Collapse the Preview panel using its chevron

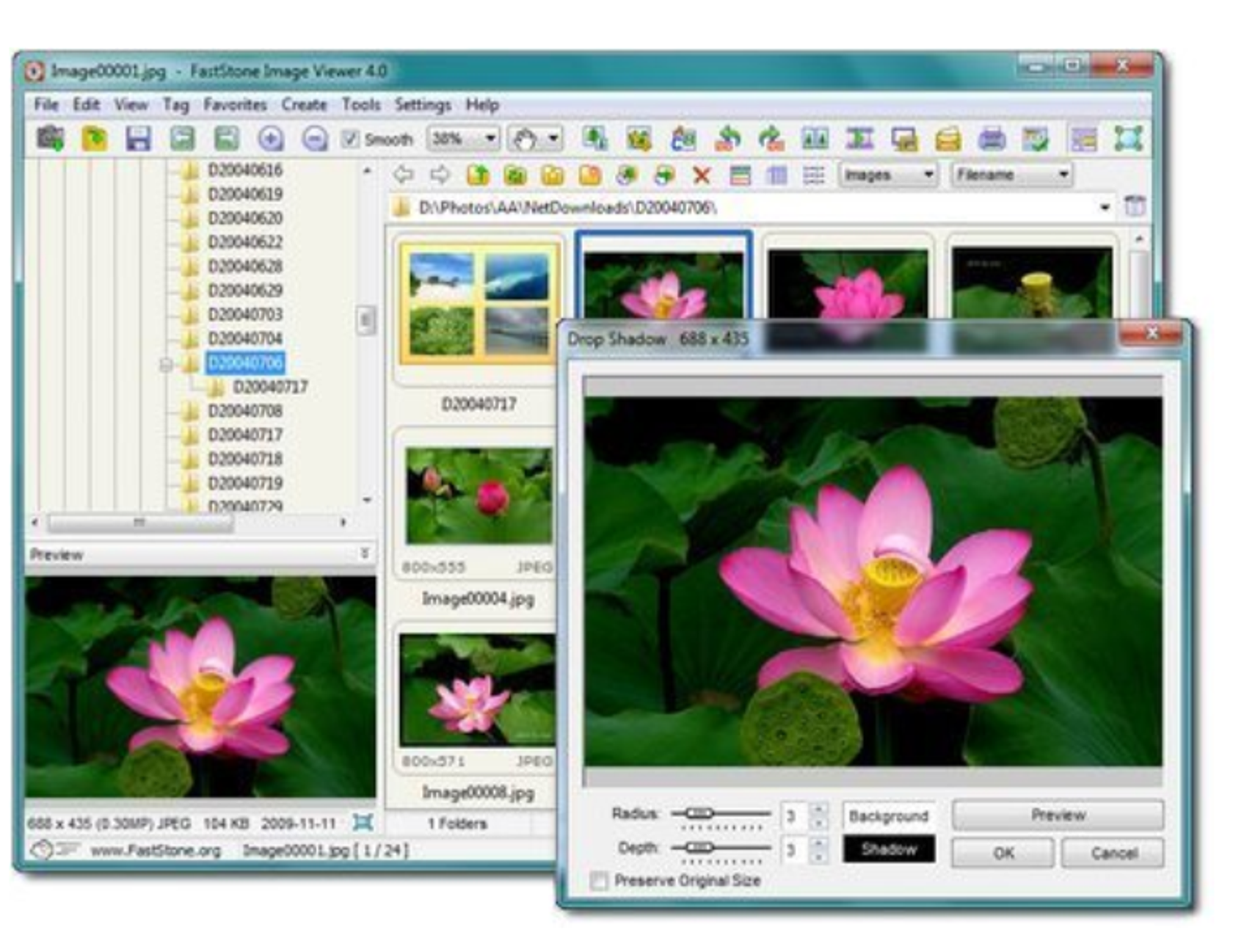tap(365, 553)
